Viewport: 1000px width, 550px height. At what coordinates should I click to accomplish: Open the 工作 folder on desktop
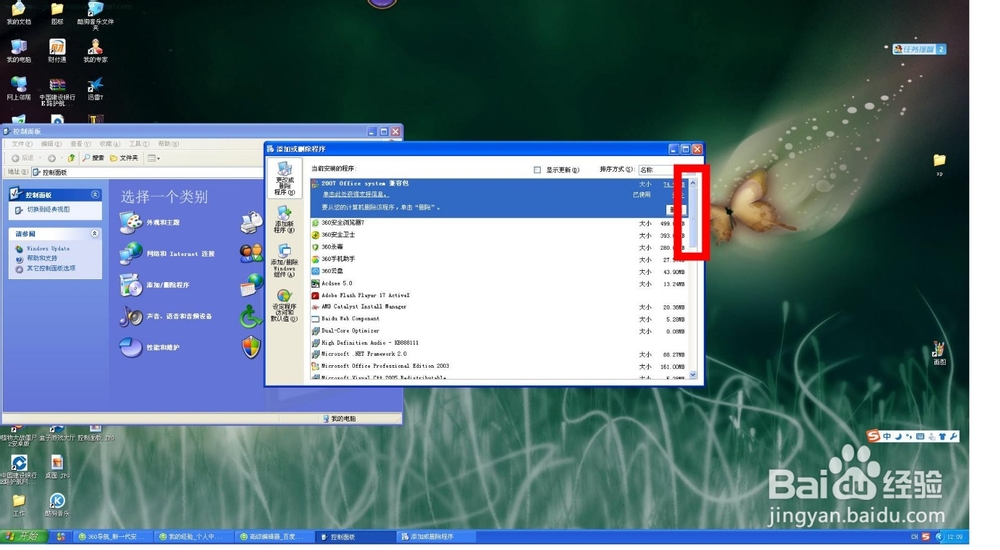point(18,505)
